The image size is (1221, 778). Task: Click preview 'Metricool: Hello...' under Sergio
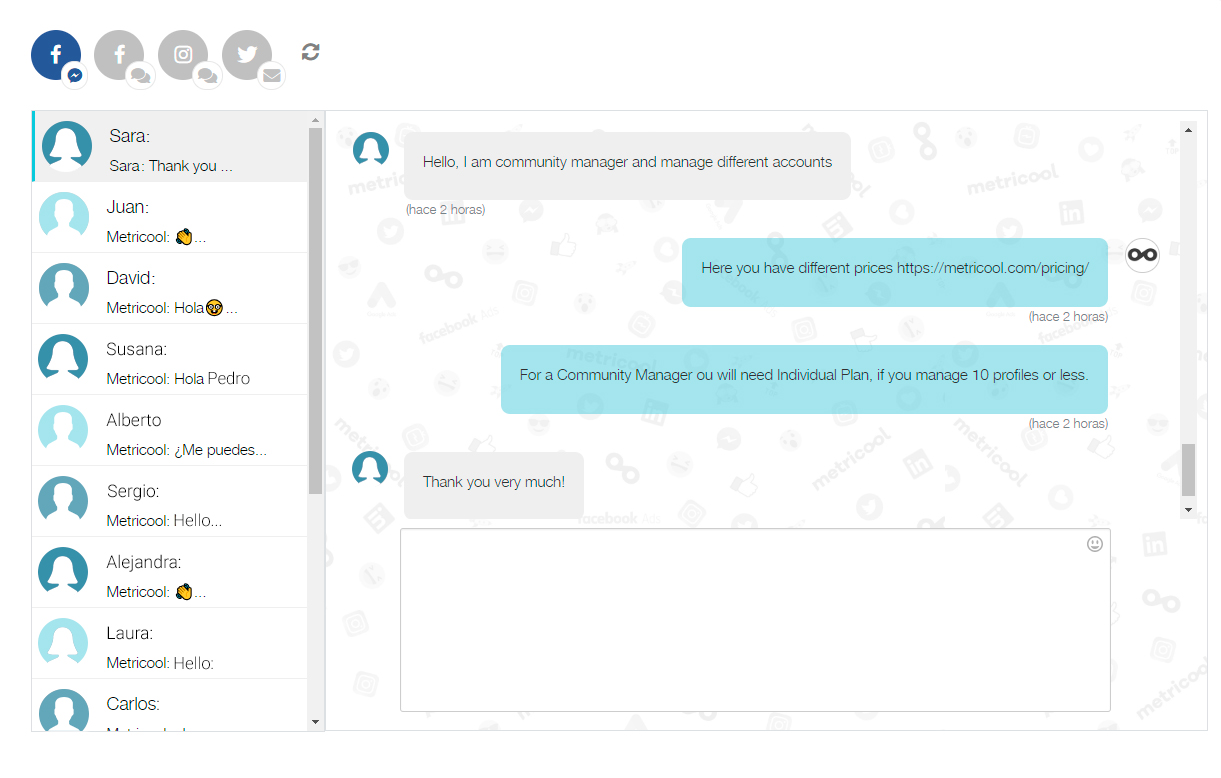tap(165, 521)
